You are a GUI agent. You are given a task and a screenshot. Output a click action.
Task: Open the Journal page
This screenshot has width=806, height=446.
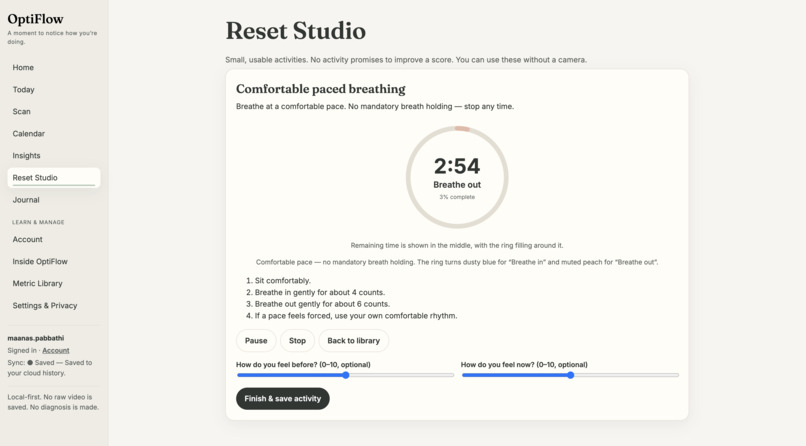tap(53, 200)
